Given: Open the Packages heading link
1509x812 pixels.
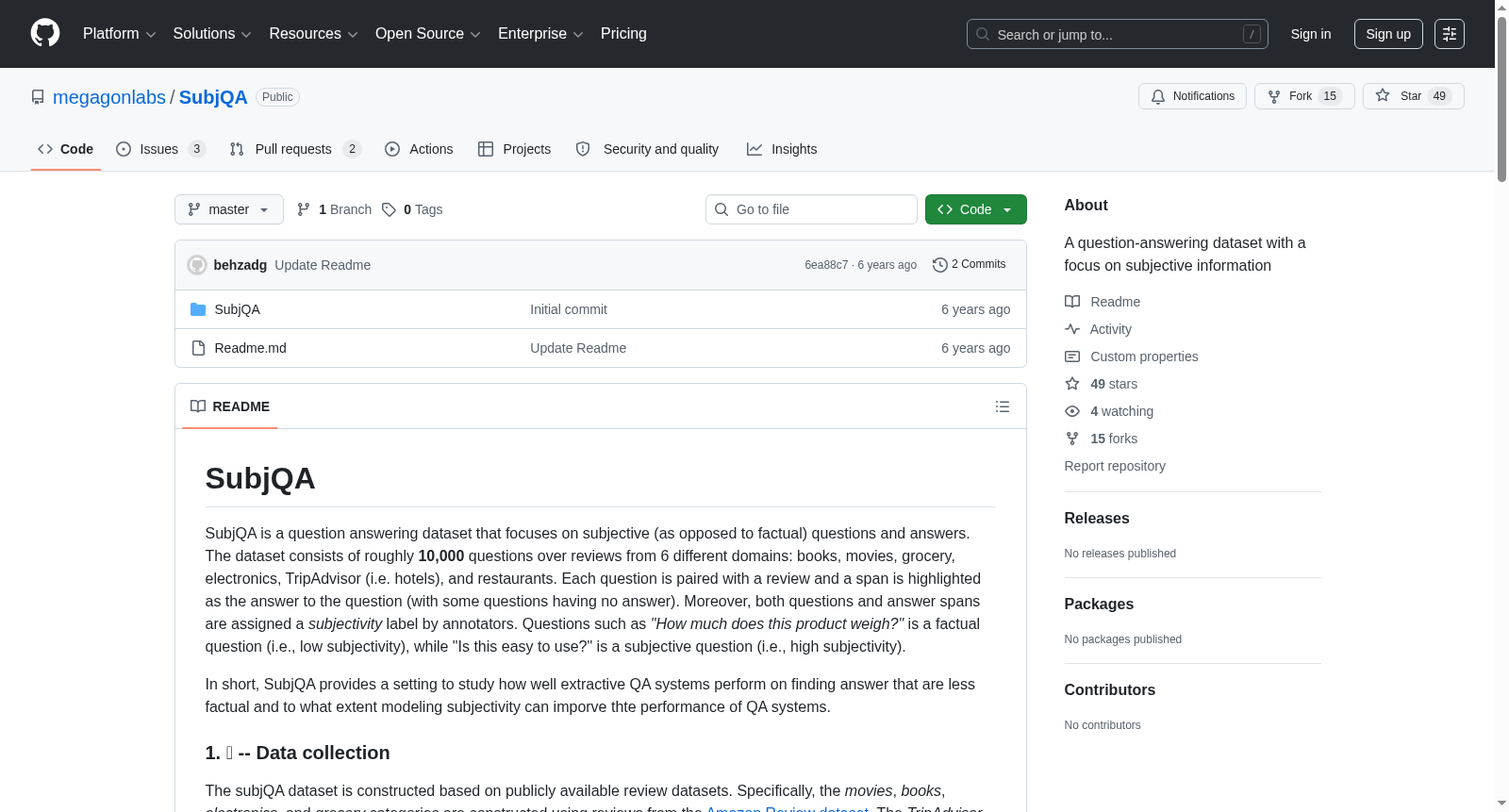Looking at the screenshot, I should tap(1099, 605).
